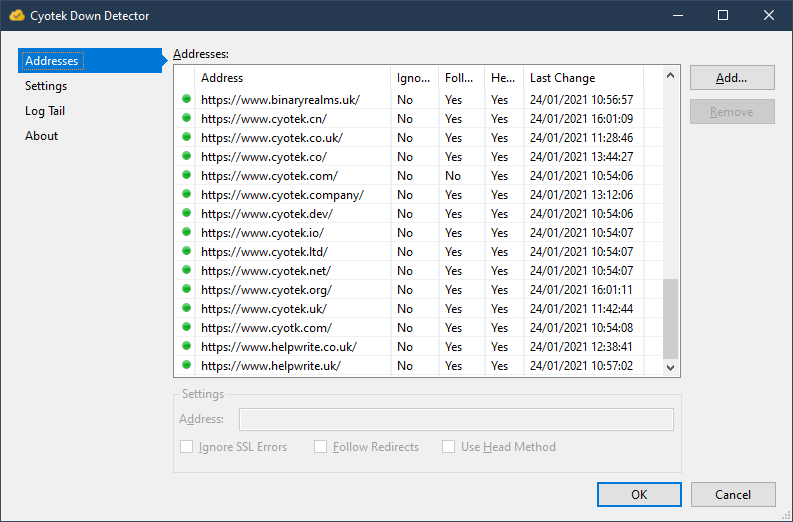Click timestamp 24/01/2021 13:12:06

(x=582, y=195)
